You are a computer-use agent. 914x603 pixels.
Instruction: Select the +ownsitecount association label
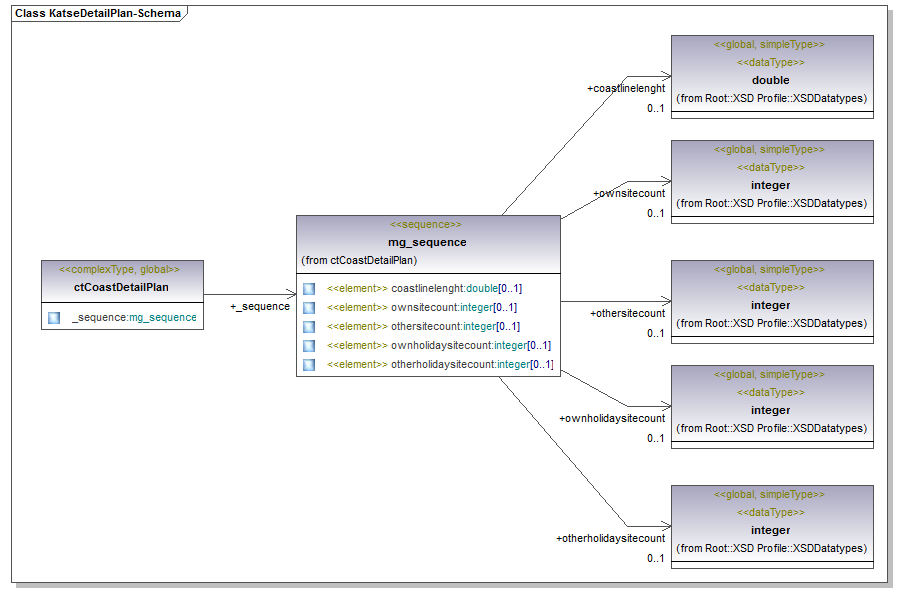(628, 194)
